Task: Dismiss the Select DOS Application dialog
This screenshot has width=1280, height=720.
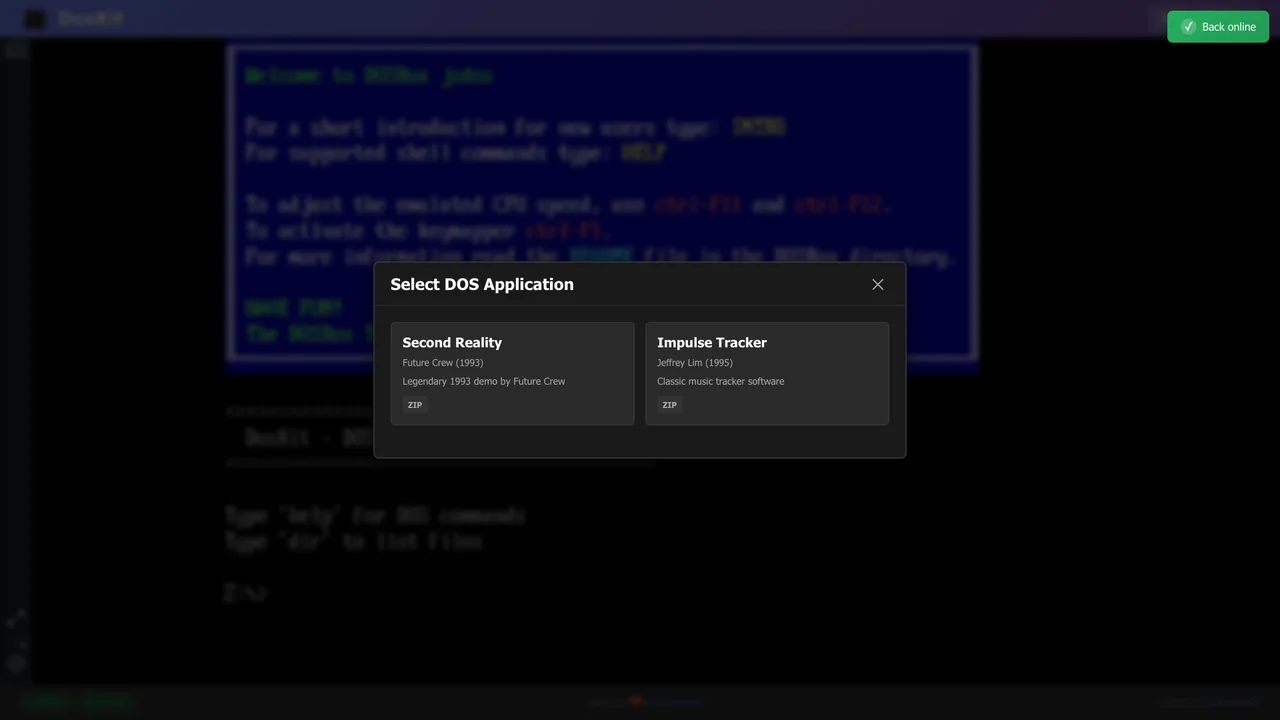Action: pos(877,284)
